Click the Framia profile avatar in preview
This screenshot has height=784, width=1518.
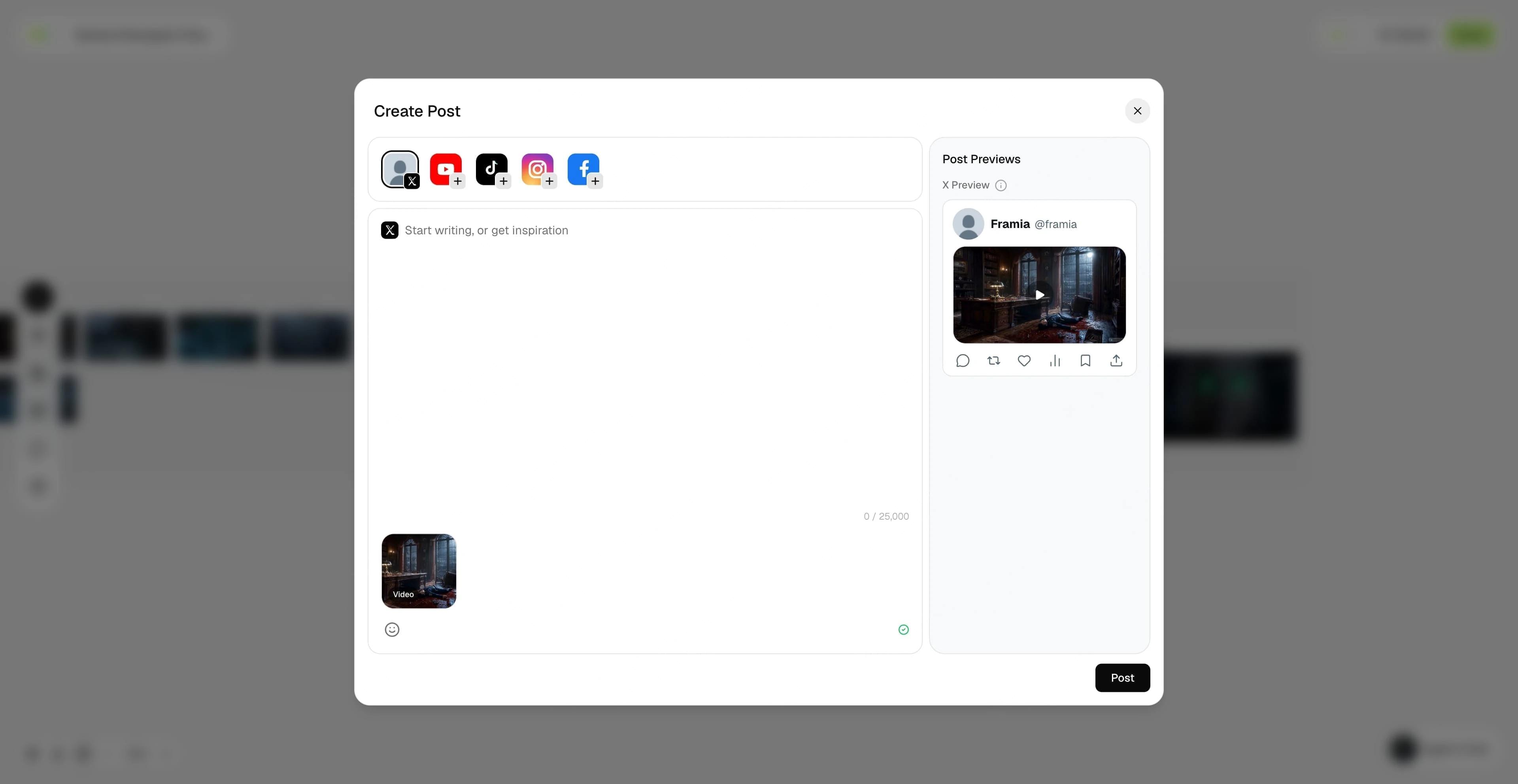pos(968,224)
